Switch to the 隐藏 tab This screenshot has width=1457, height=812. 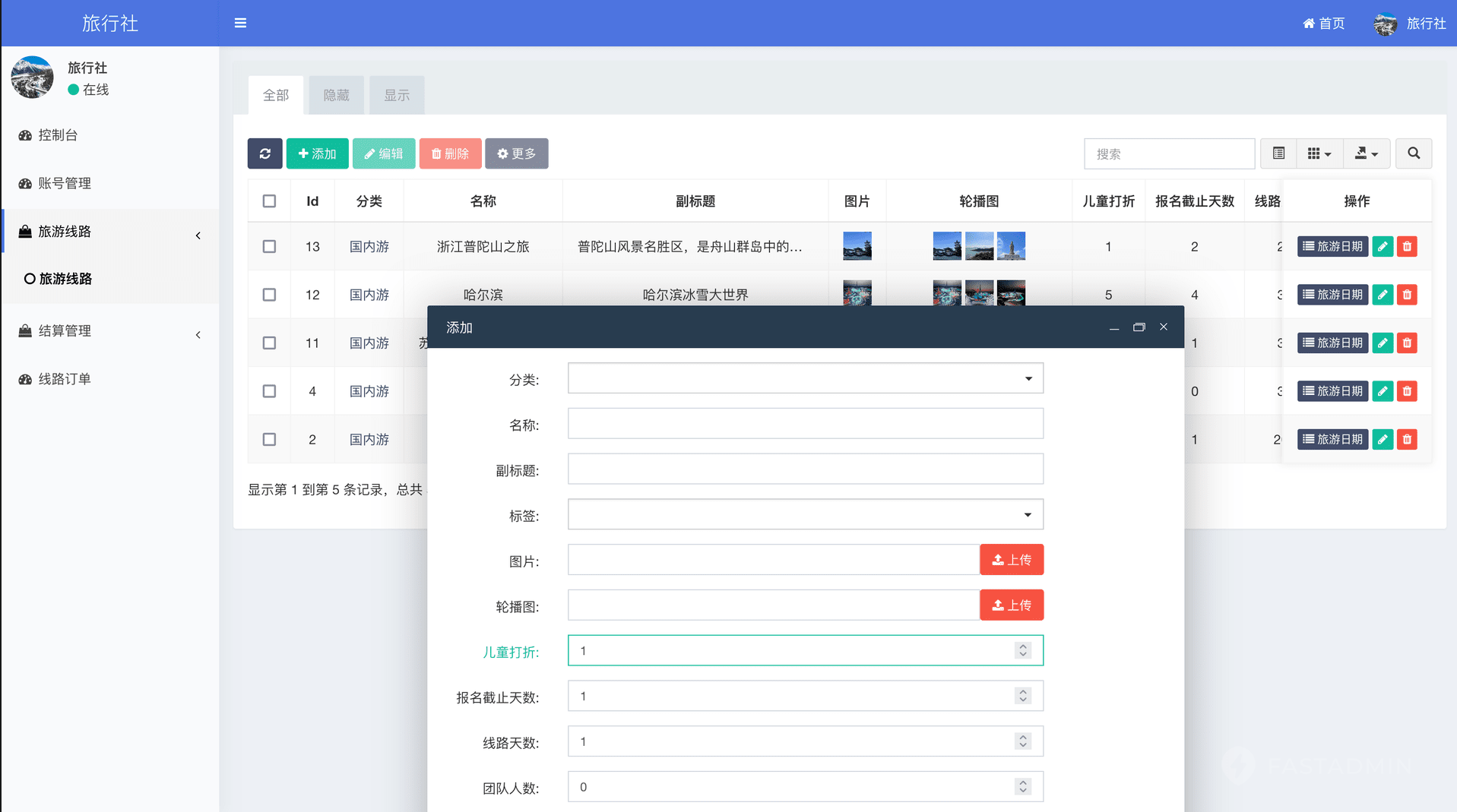coord(336,95)
